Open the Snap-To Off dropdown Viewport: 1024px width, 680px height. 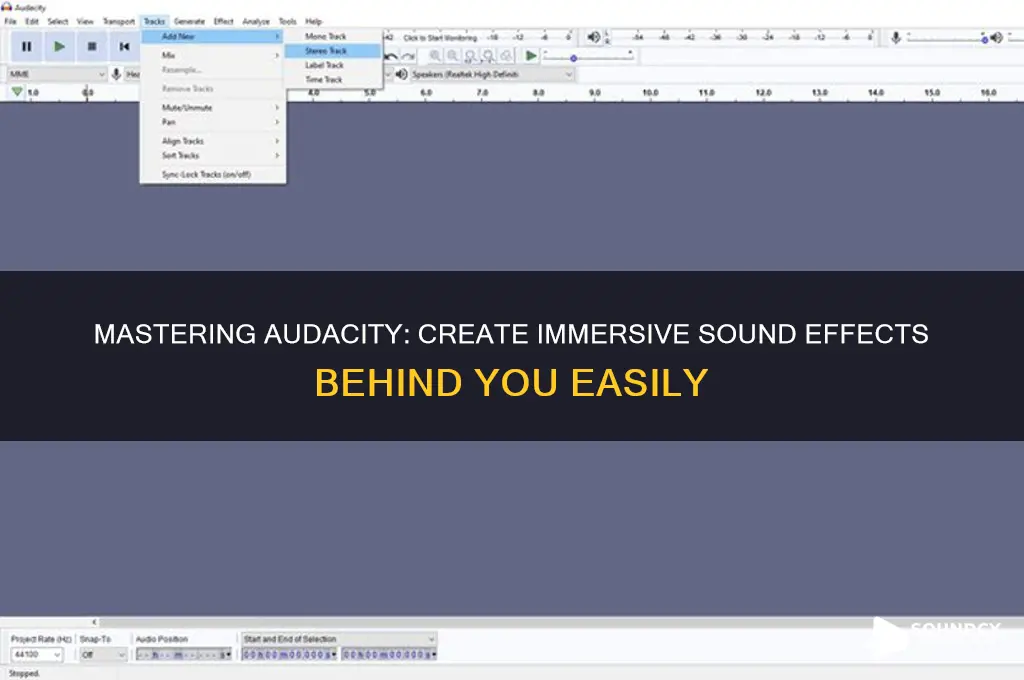[x=103, y=654]
